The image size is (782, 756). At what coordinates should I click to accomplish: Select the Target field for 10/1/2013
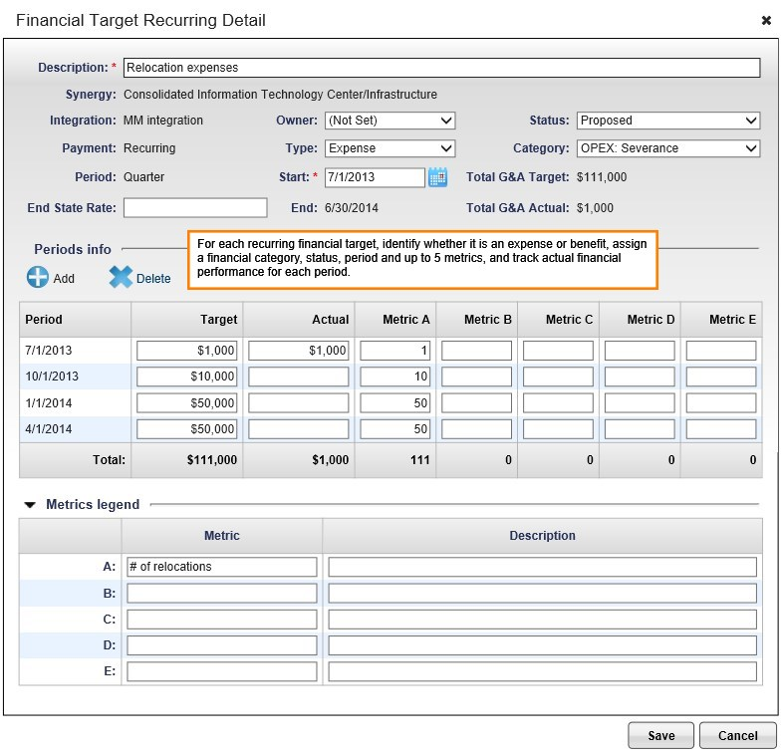click(x=187, y=377)
